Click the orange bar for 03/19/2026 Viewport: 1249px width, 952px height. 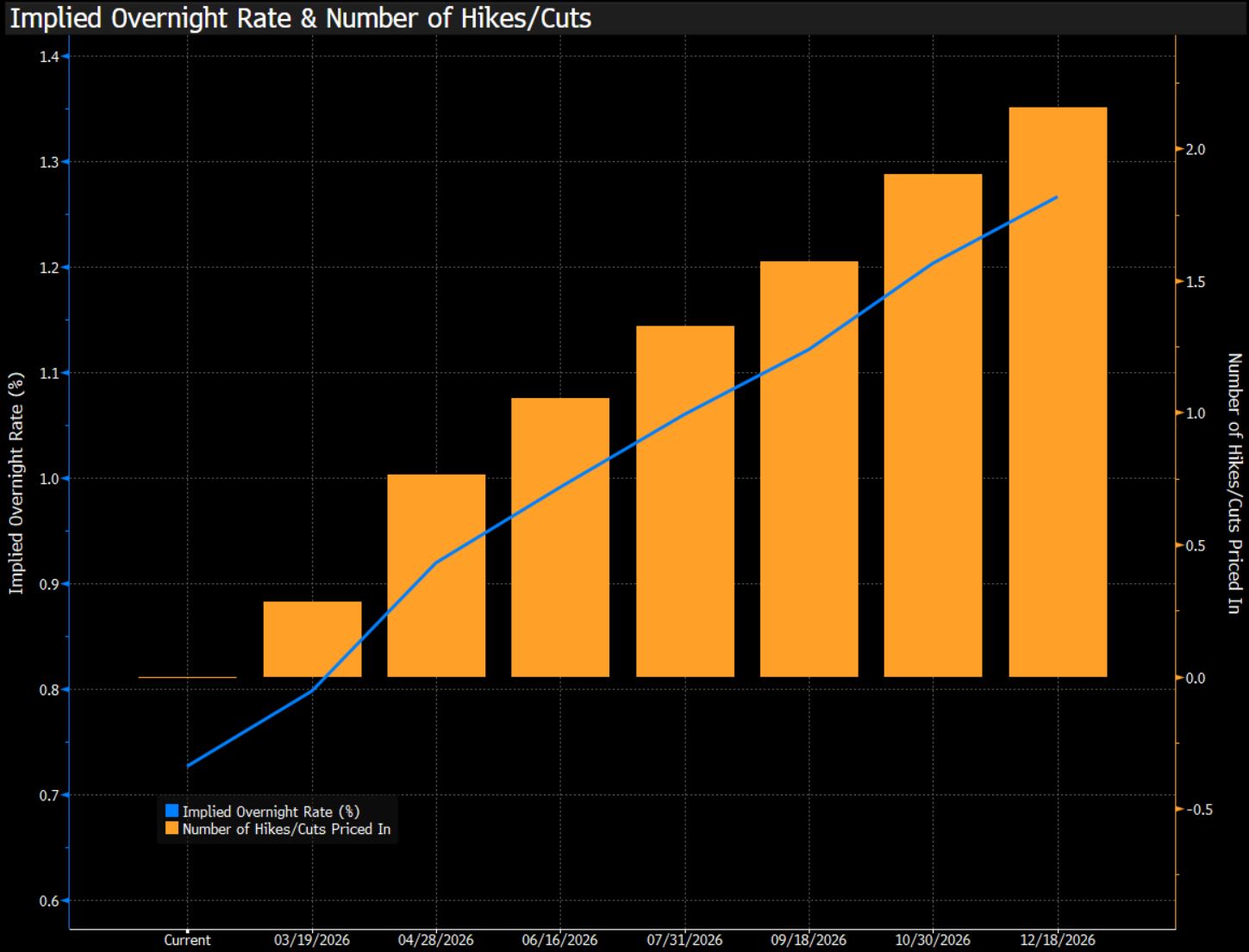coord(312,638)
